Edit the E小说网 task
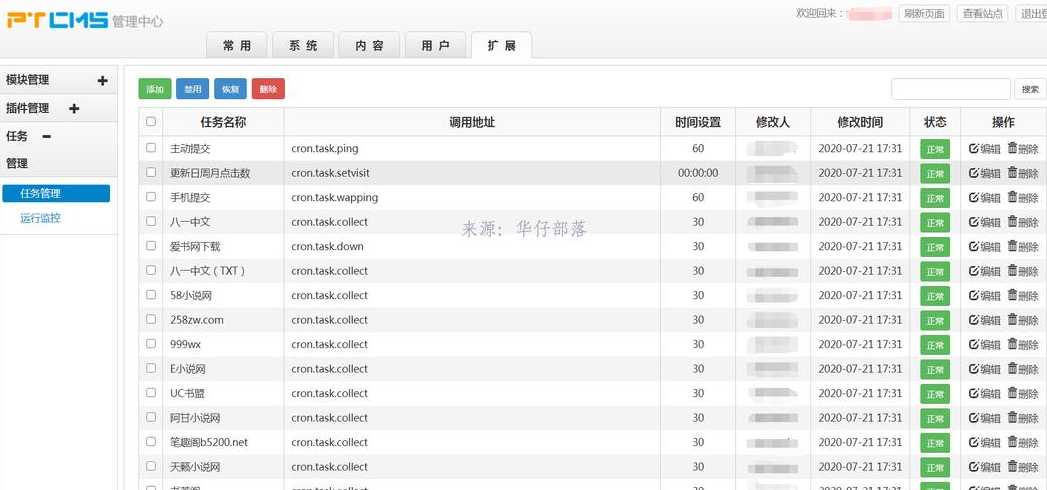The width and height of the screenshot is (1047, 490). tap(985, 369)
